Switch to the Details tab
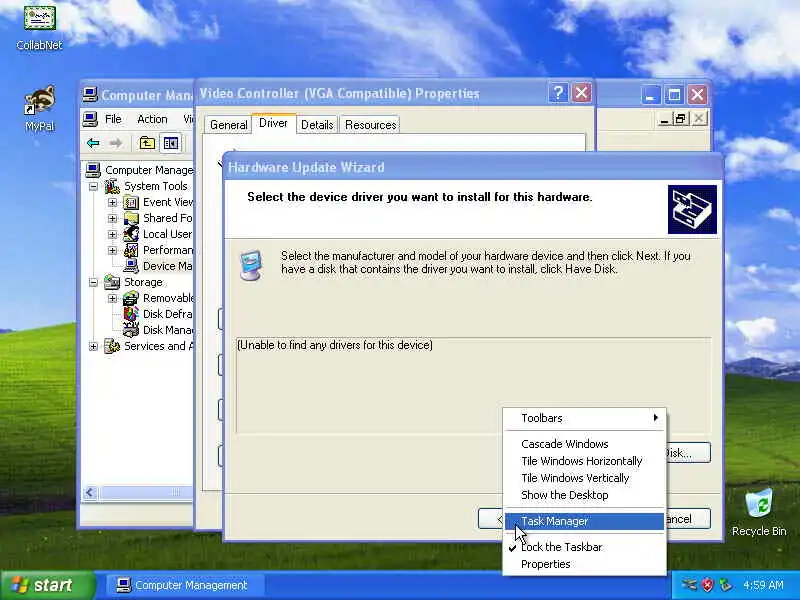Image resolution: width=800 pixels, height=600 pixels. pos(317,125)
